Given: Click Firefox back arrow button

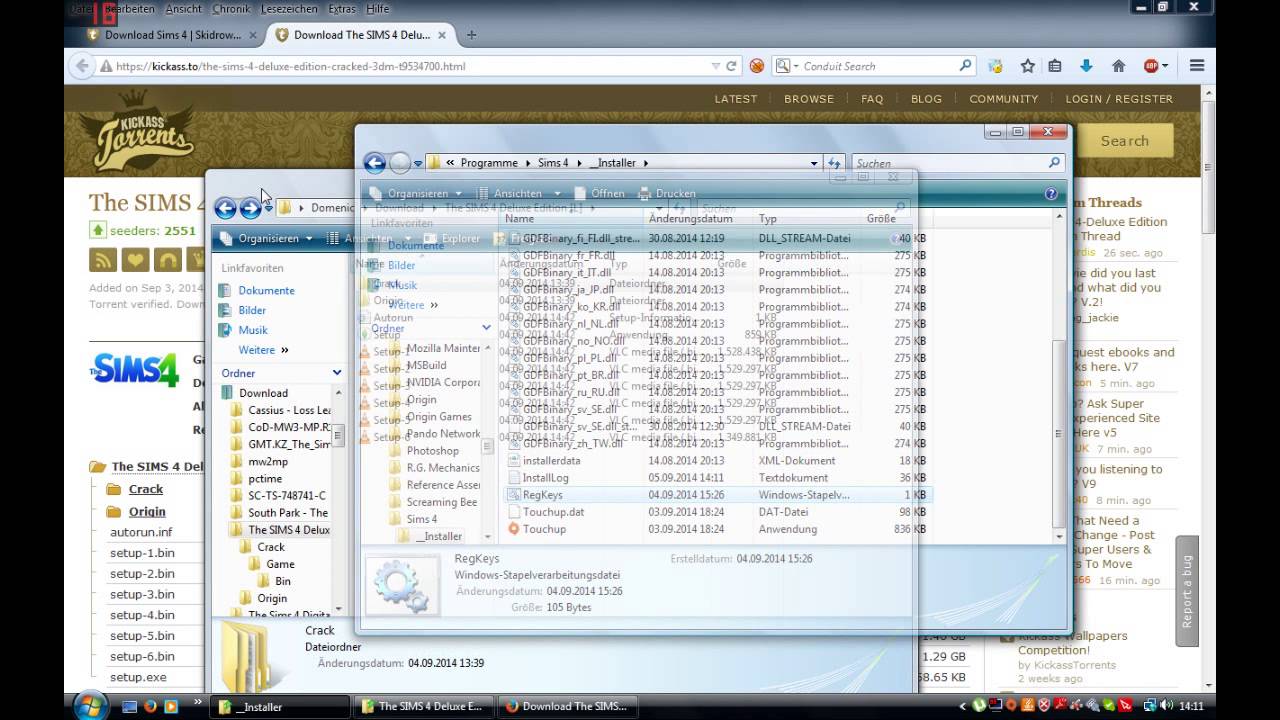Looking at the screenshot, I should pyautogui.click(x=81, y=66).
